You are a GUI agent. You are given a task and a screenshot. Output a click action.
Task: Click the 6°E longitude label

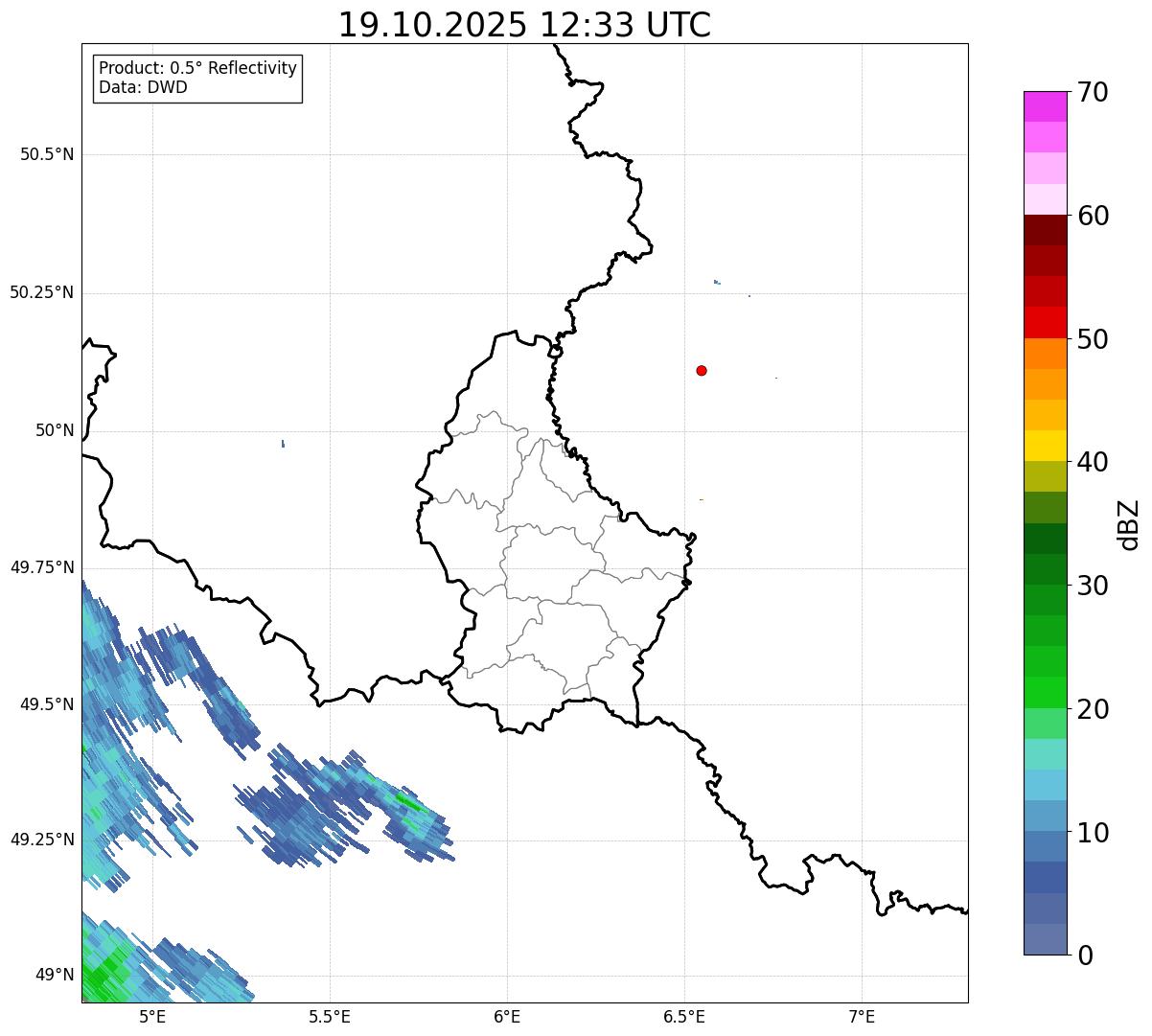[x=507, y=1017]
